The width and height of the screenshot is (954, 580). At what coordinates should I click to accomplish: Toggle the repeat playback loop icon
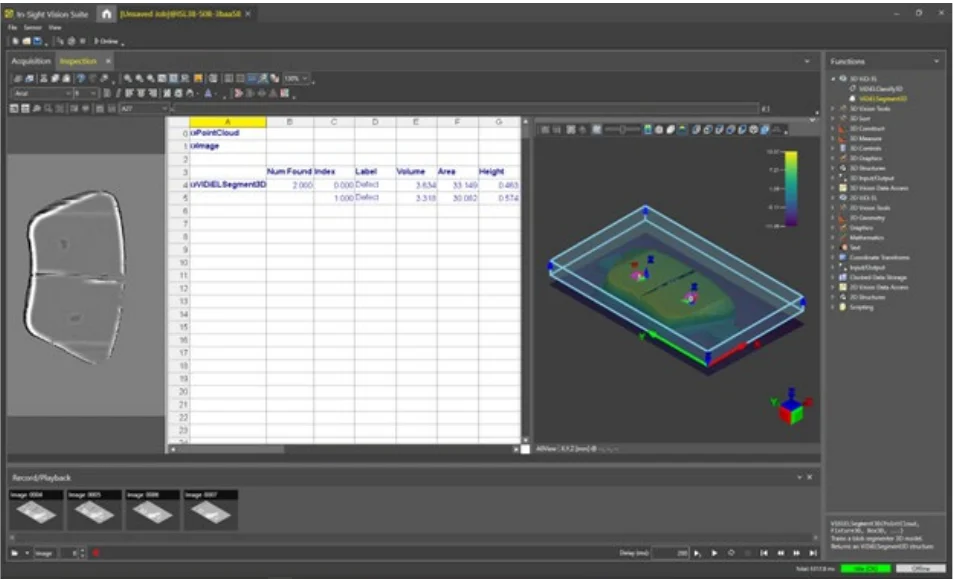click(x=731, y=553)
